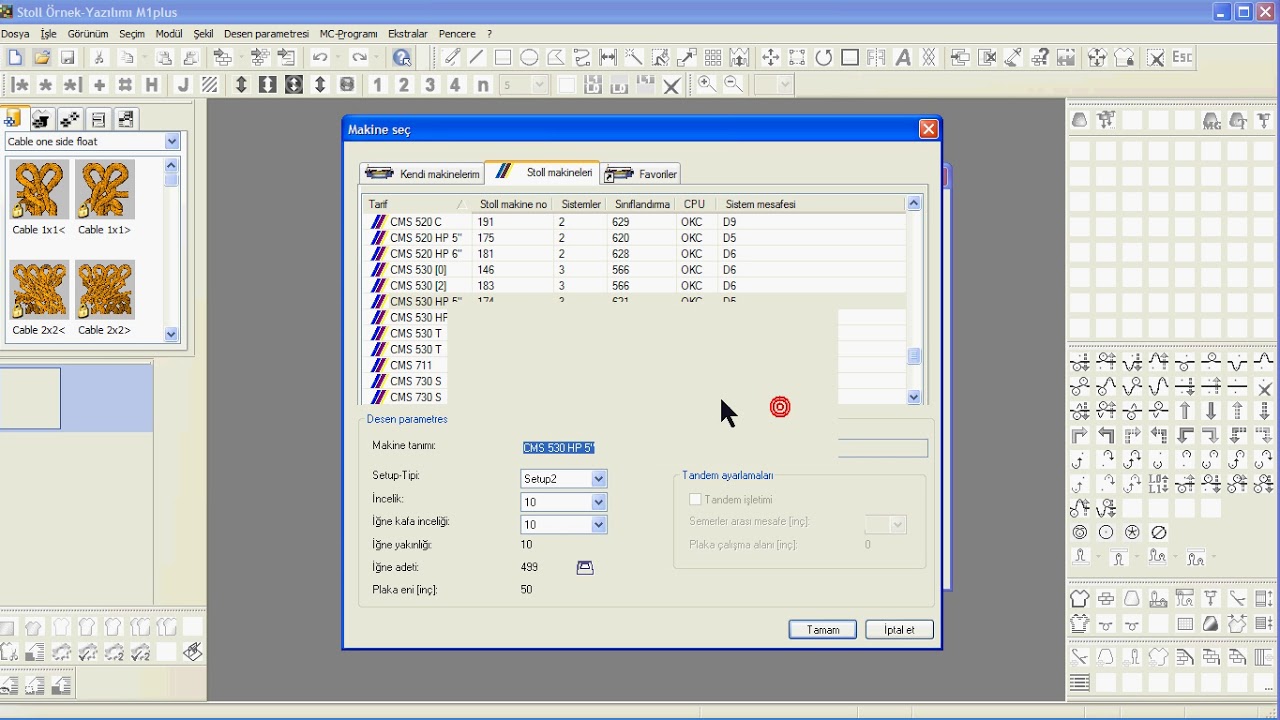Click the number 1 system icon

(x=378, y=85)
